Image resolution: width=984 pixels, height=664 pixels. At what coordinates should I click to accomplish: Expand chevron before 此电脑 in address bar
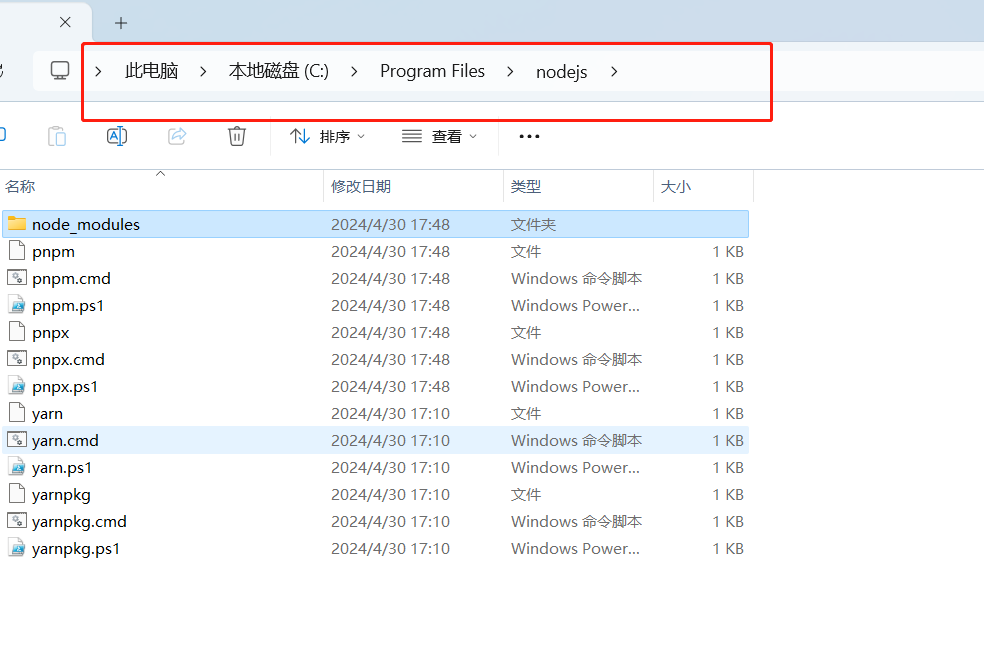tap(98, 72)
